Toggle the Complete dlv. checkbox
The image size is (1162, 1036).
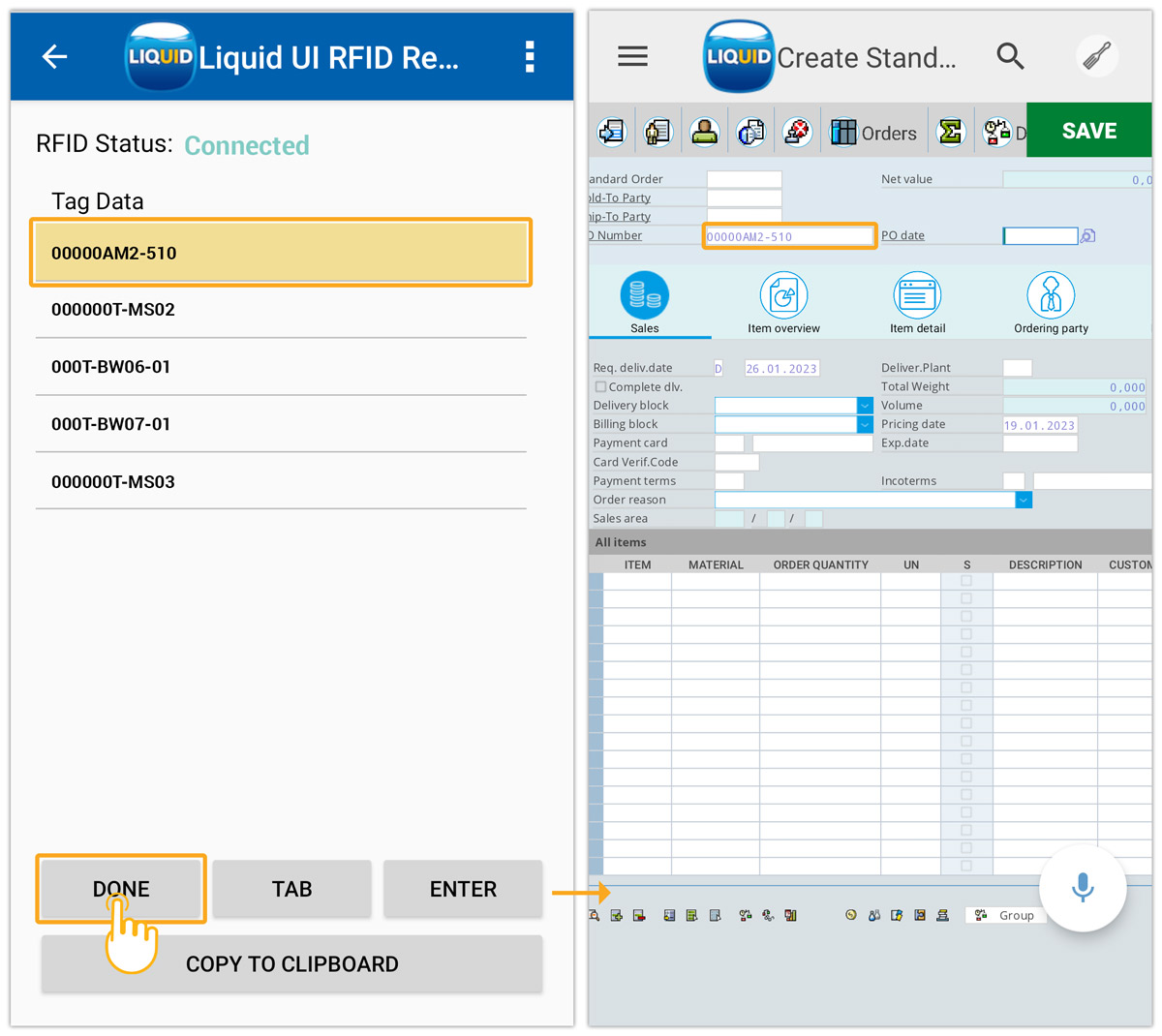pos(600,385)
